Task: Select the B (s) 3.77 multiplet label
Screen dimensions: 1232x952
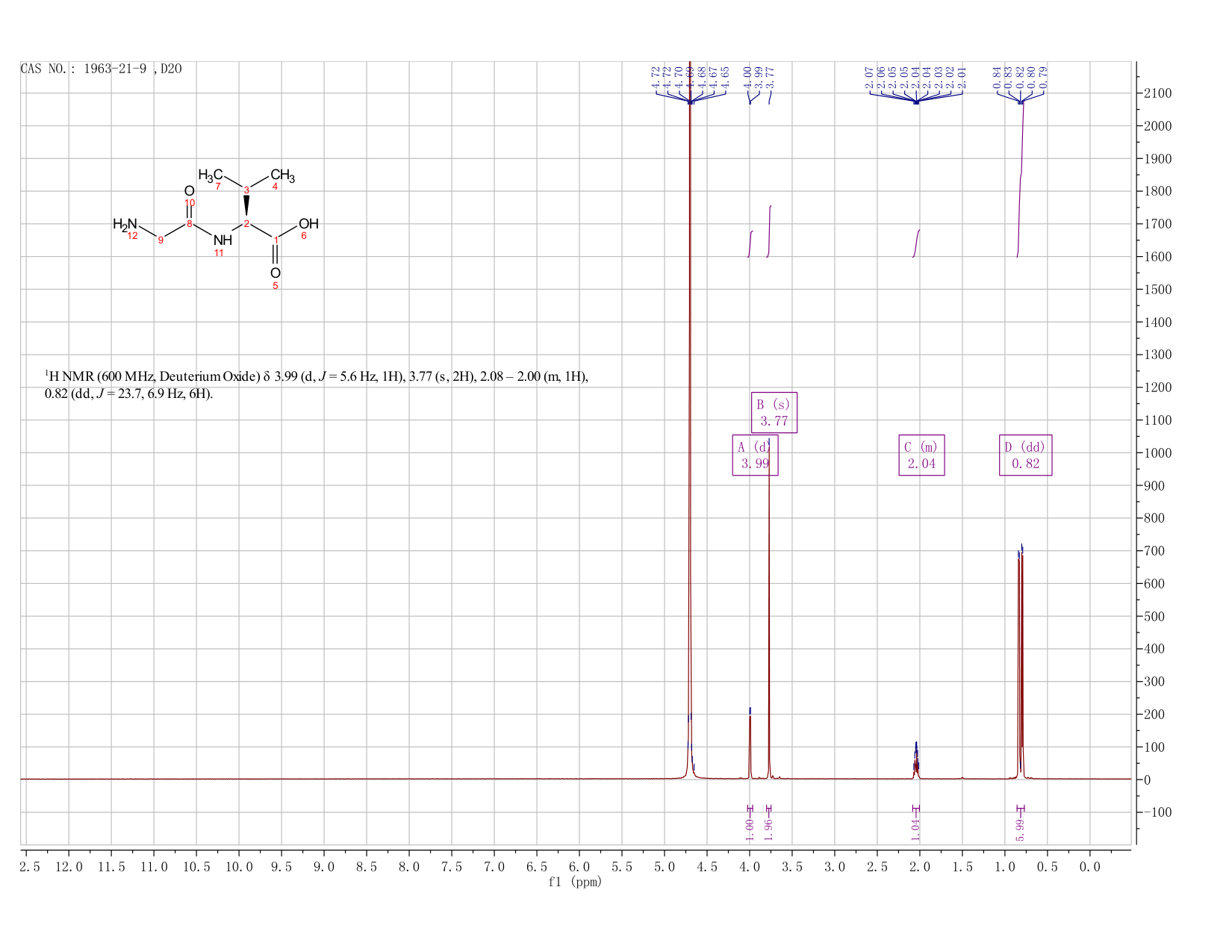Action: [x=774, y=412]
